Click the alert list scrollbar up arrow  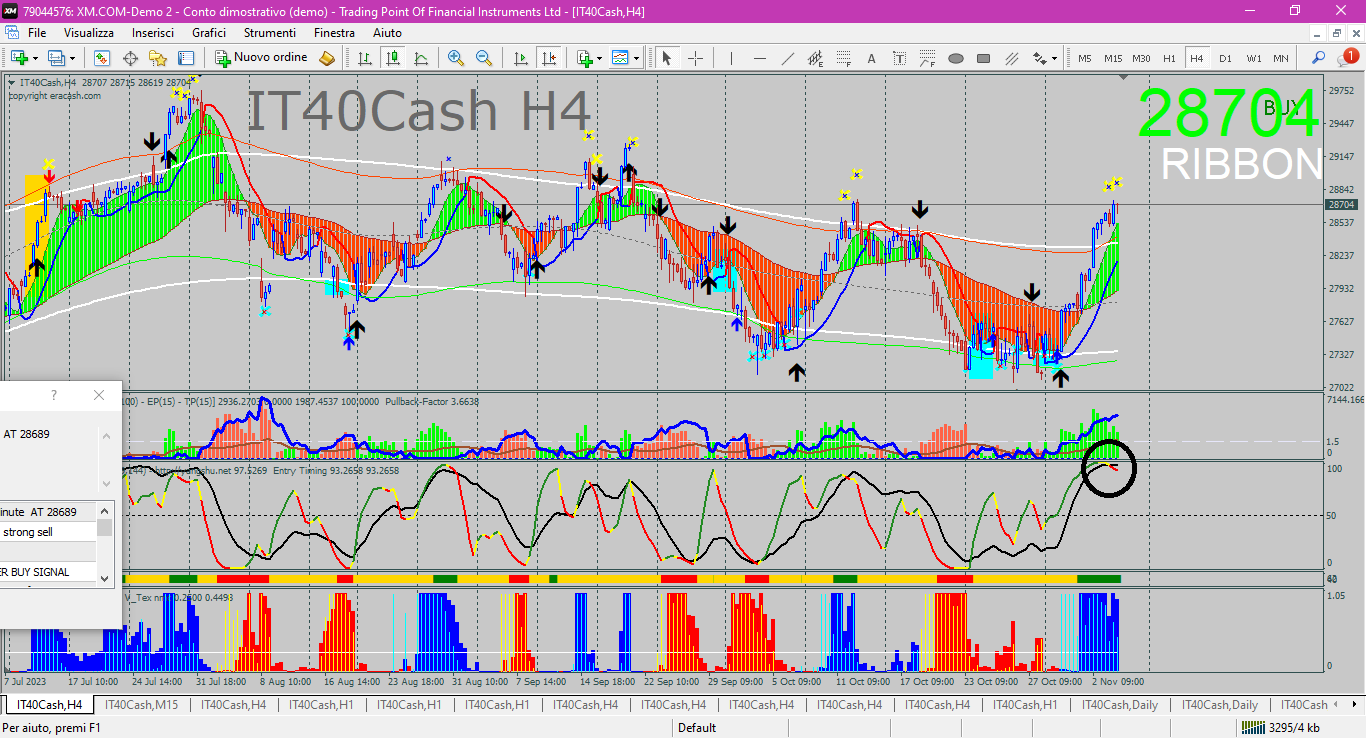tap(105, 512)
